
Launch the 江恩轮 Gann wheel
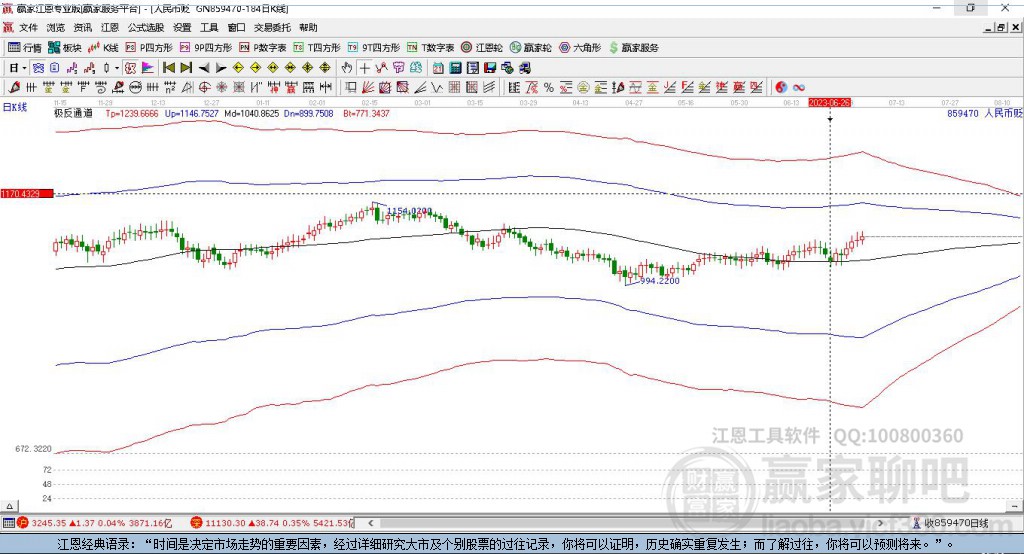[x=482, y=48]
